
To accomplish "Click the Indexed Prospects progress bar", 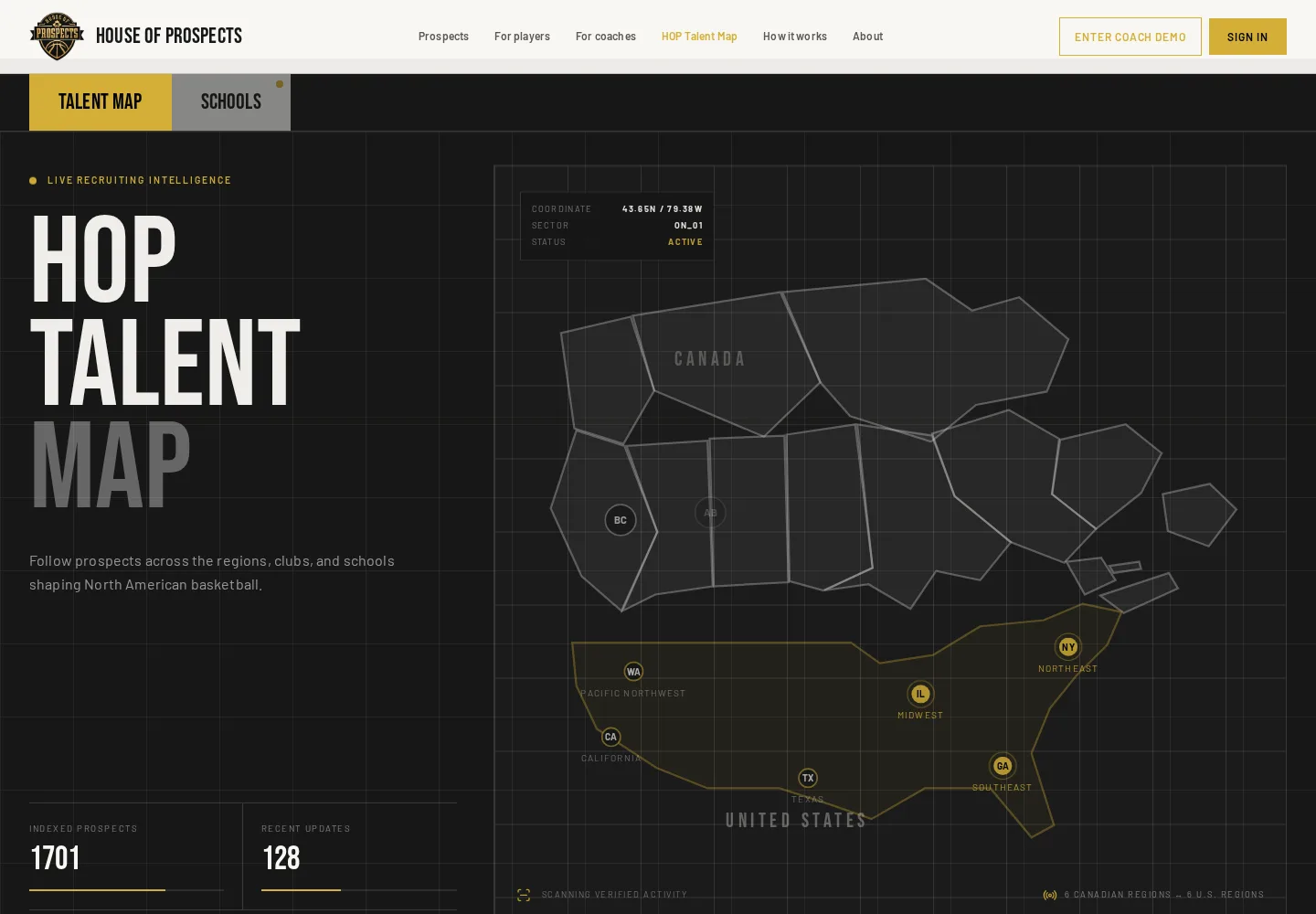I will 126,889.
